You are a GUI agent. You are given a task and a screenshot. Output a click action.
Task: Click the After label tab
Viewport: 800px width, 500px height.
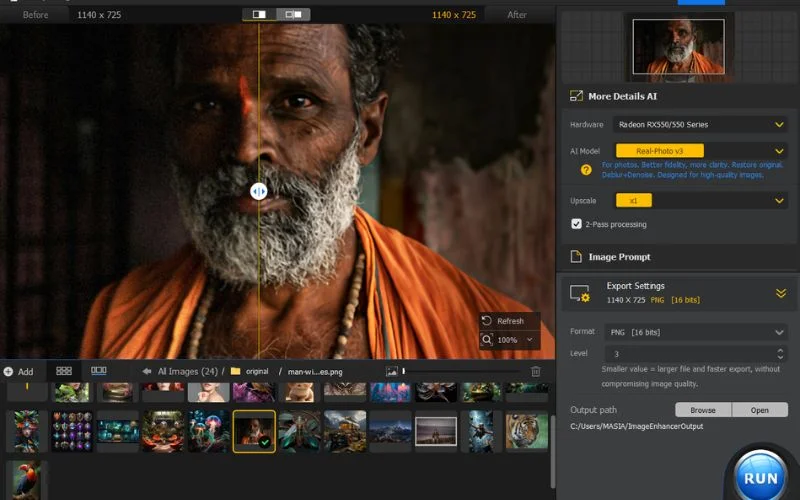tap(517, 15)
